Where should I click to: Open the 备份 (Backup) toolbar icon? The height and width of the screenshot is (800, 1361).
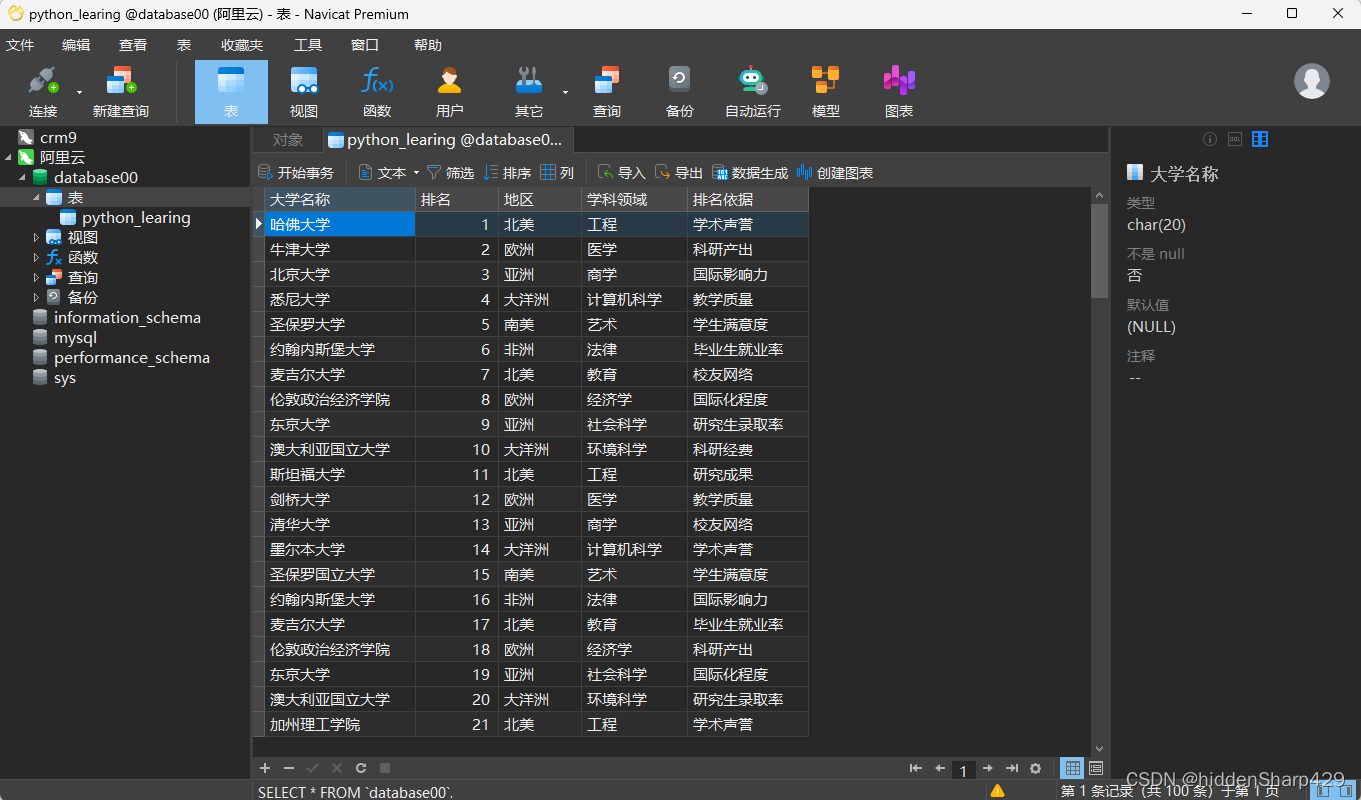tap(680, 91)
